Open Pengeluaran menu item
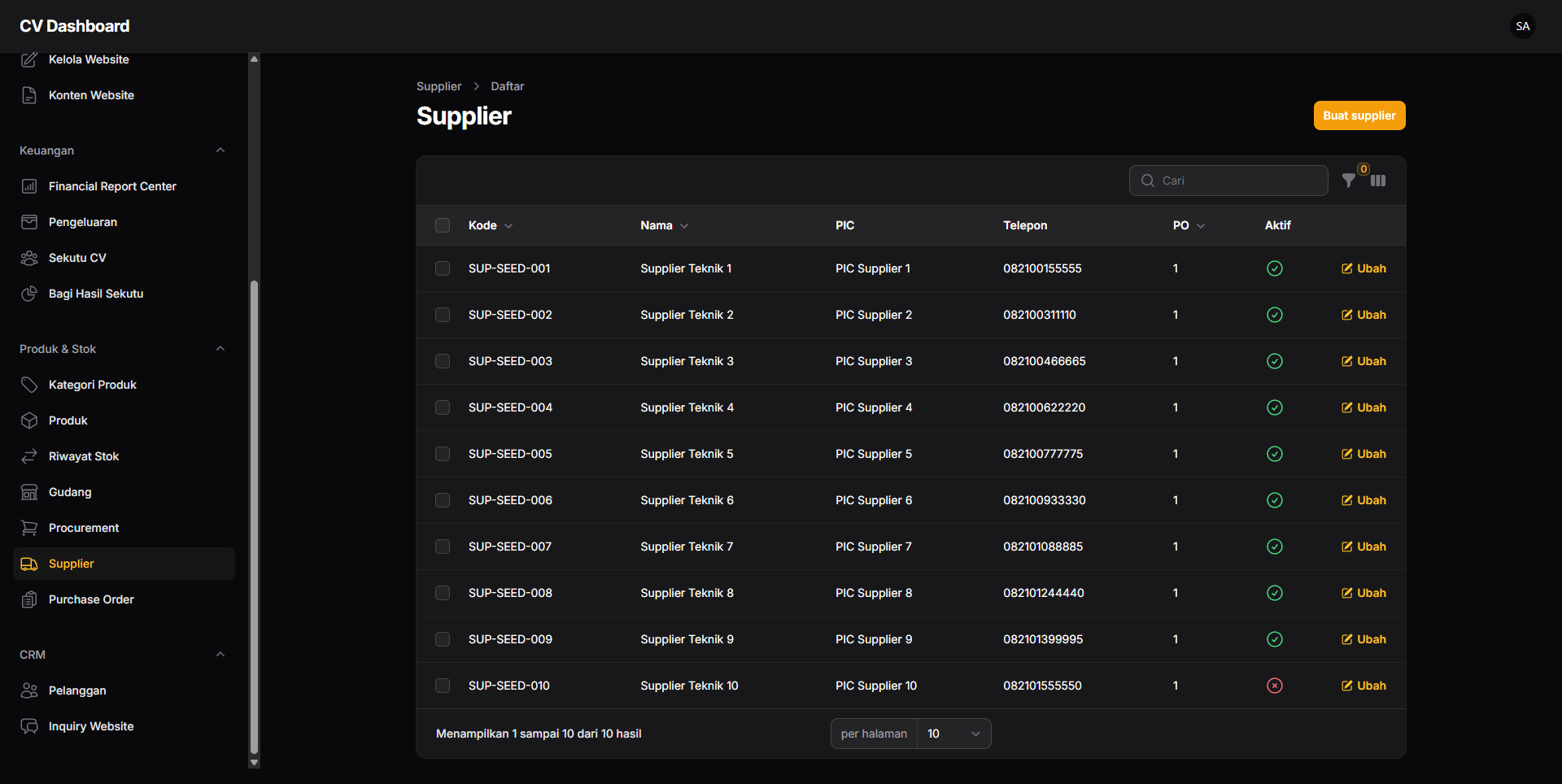The width and height of the screenshot is (1562, 784). click(x=124, y=222)
